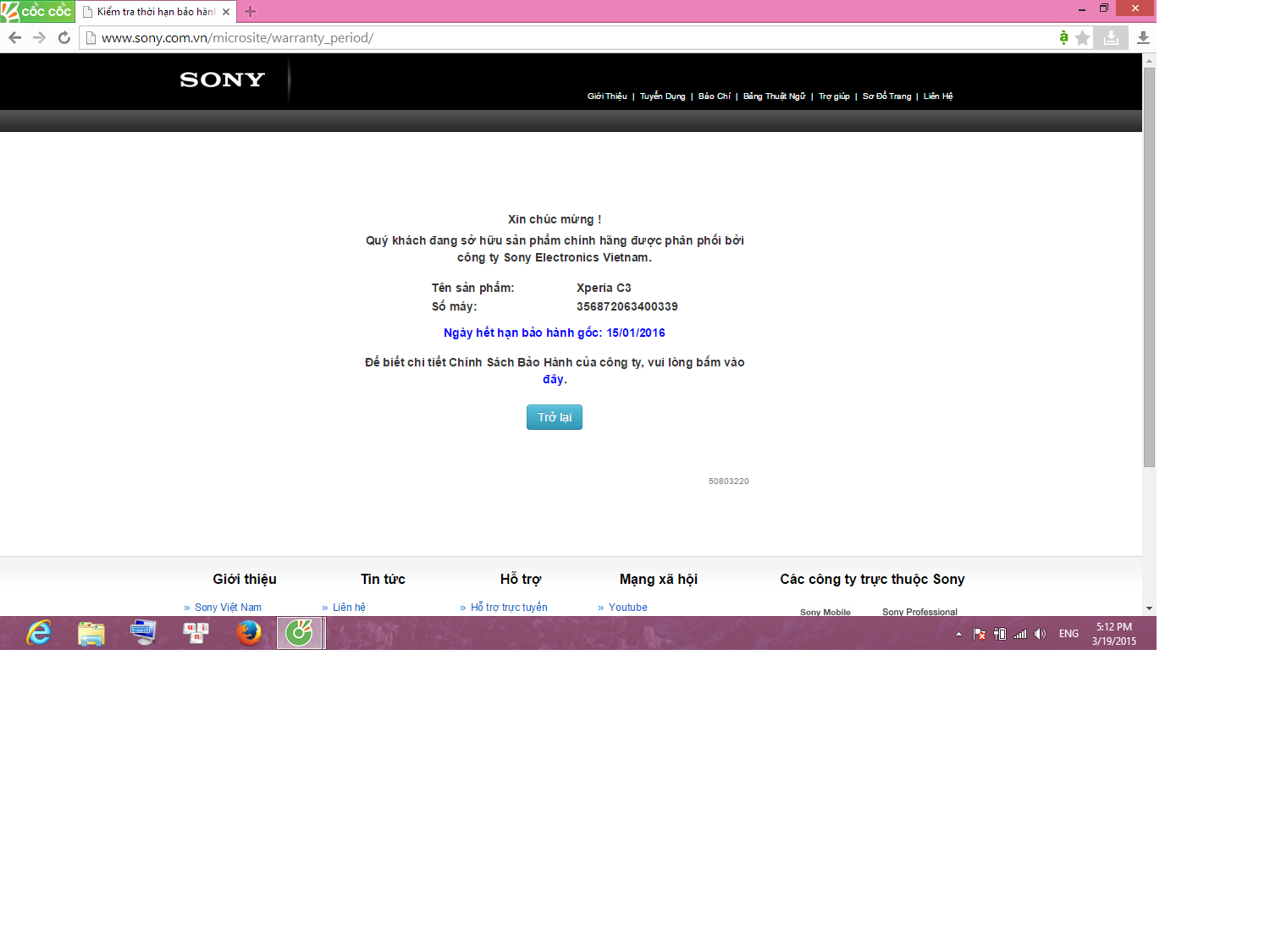Click the Mạng xã hội footer heading

point(659,580)
